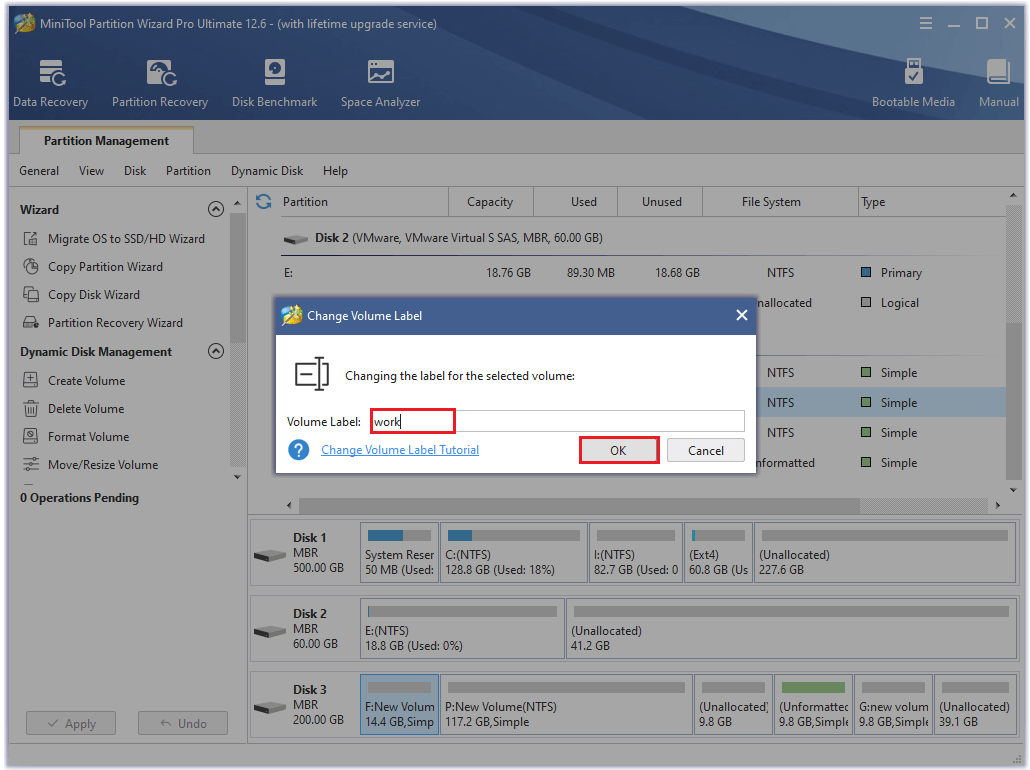The height and width of the screenshot is (770, 1030).
Task: Open the Change Volume Label Tutorial link
Action: [x=400, y=450]
